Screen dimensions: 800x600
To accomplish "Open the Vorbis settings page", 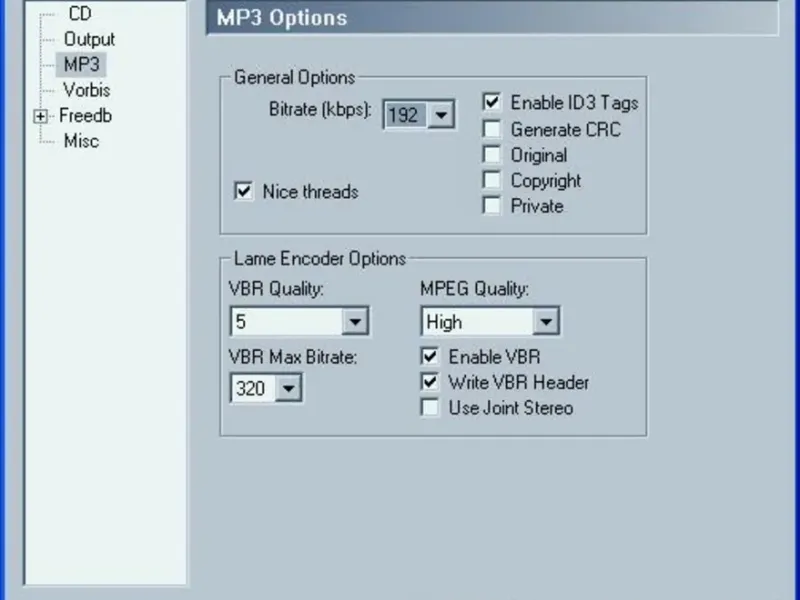I will click(x=87, y=90).
